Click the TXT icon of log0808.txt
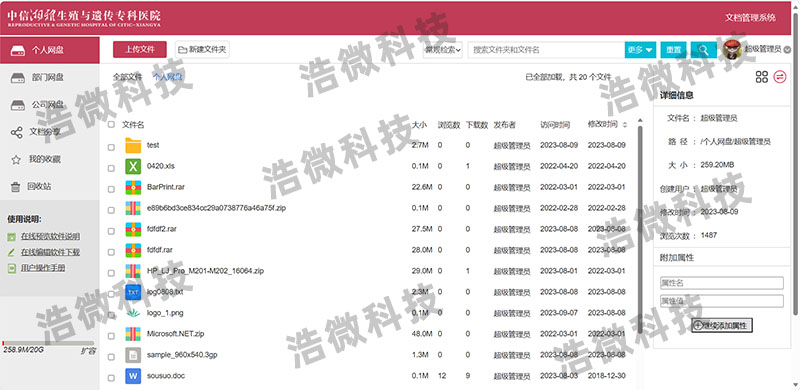This screenshot has height=390, width=800. 133,292
